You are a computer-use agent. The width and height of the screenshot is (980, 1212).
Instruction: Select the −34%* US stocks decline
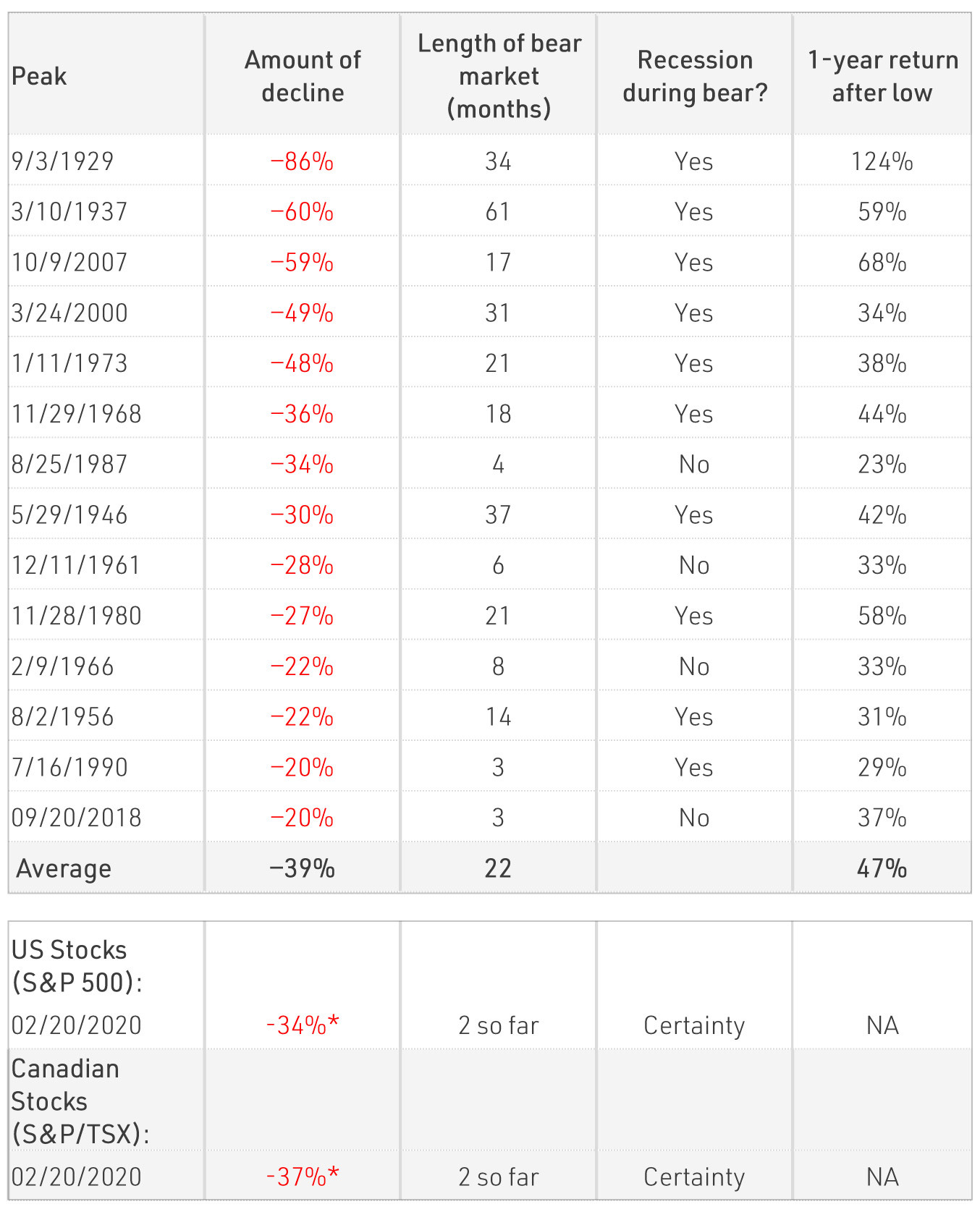click(x=303, y=1025)
